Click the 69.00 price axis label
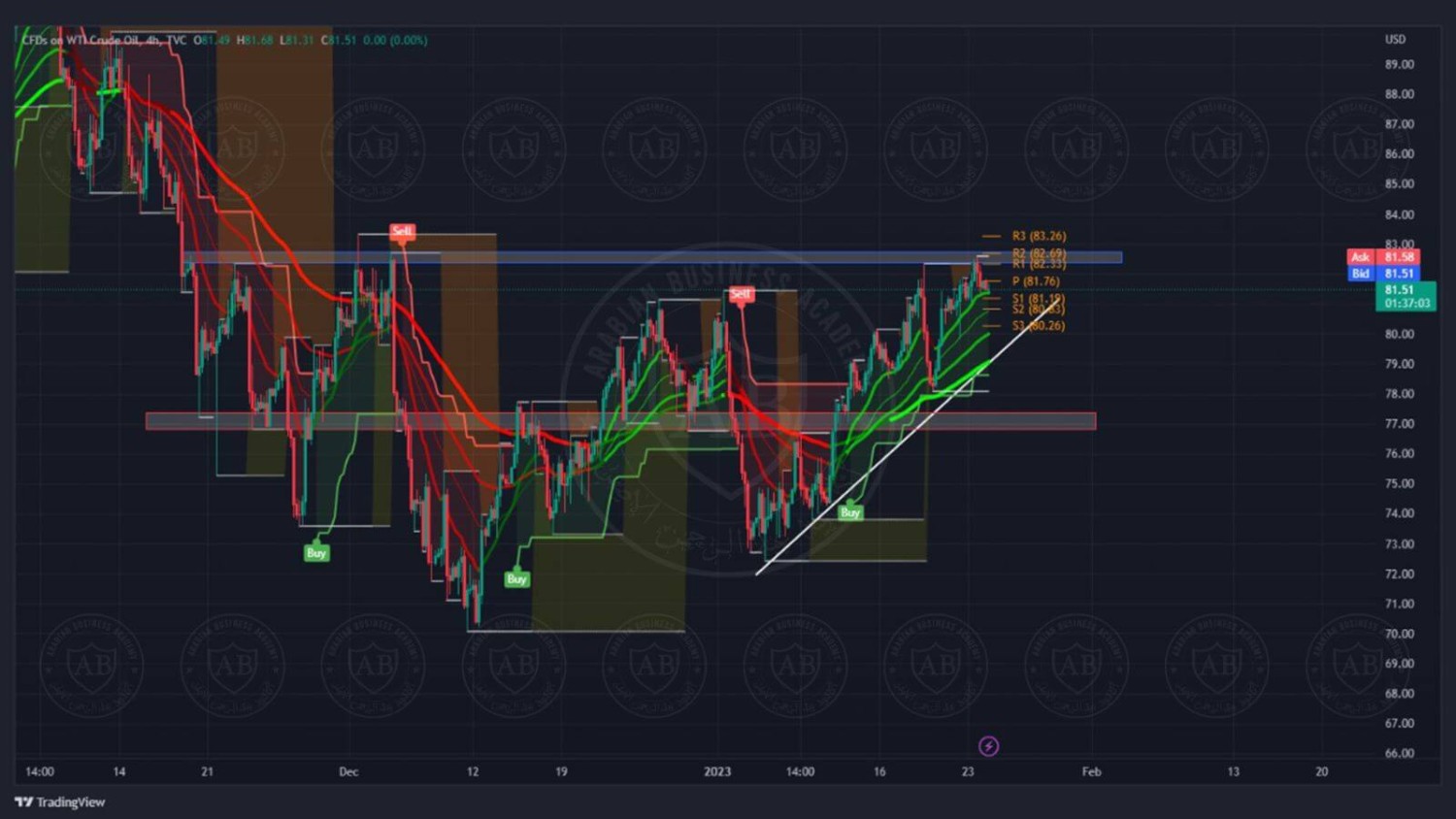 pos(1400,664)
